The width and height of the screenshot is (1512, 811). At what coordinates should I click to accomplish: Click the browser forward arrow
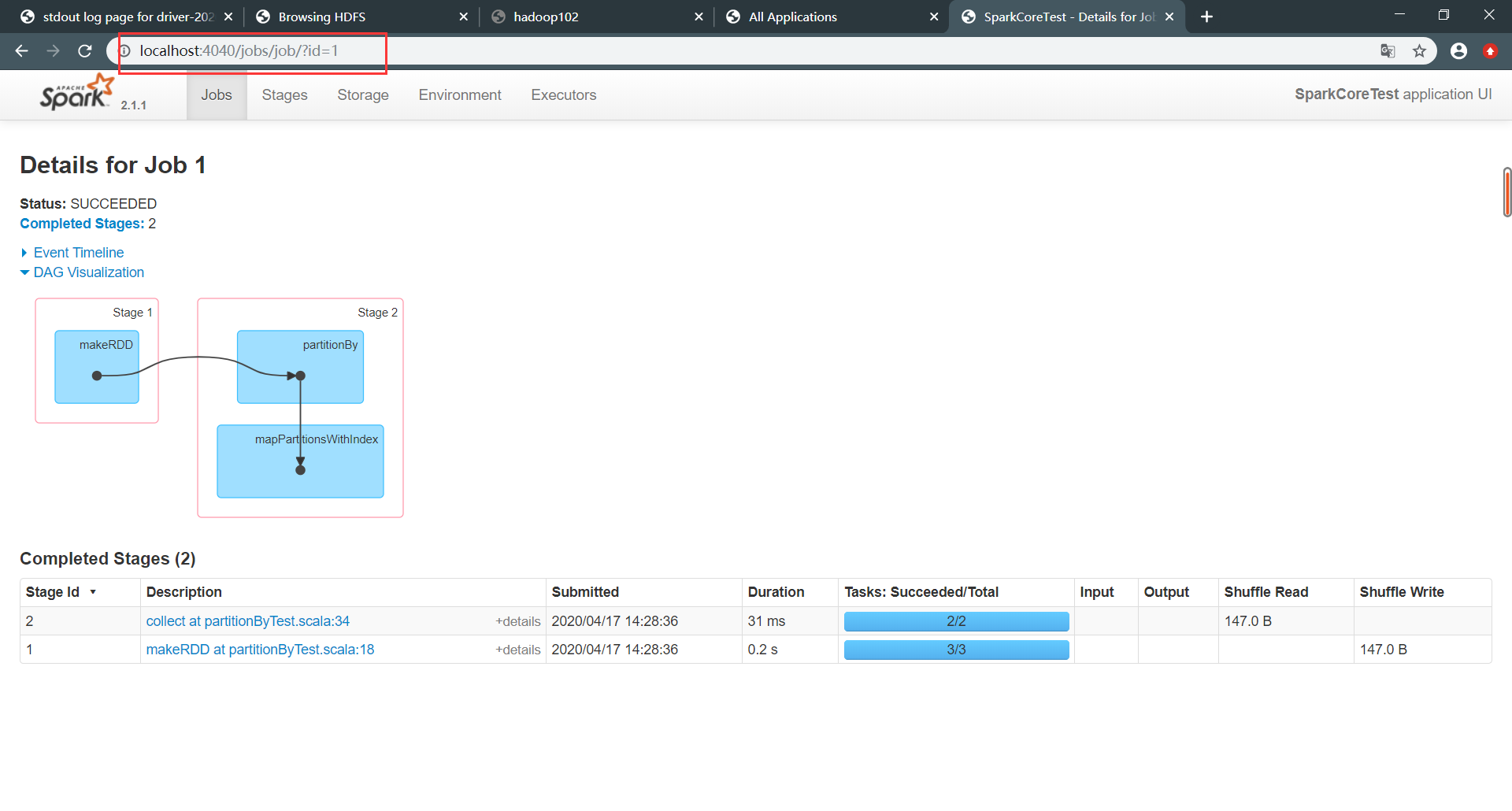tap(53, 50)
